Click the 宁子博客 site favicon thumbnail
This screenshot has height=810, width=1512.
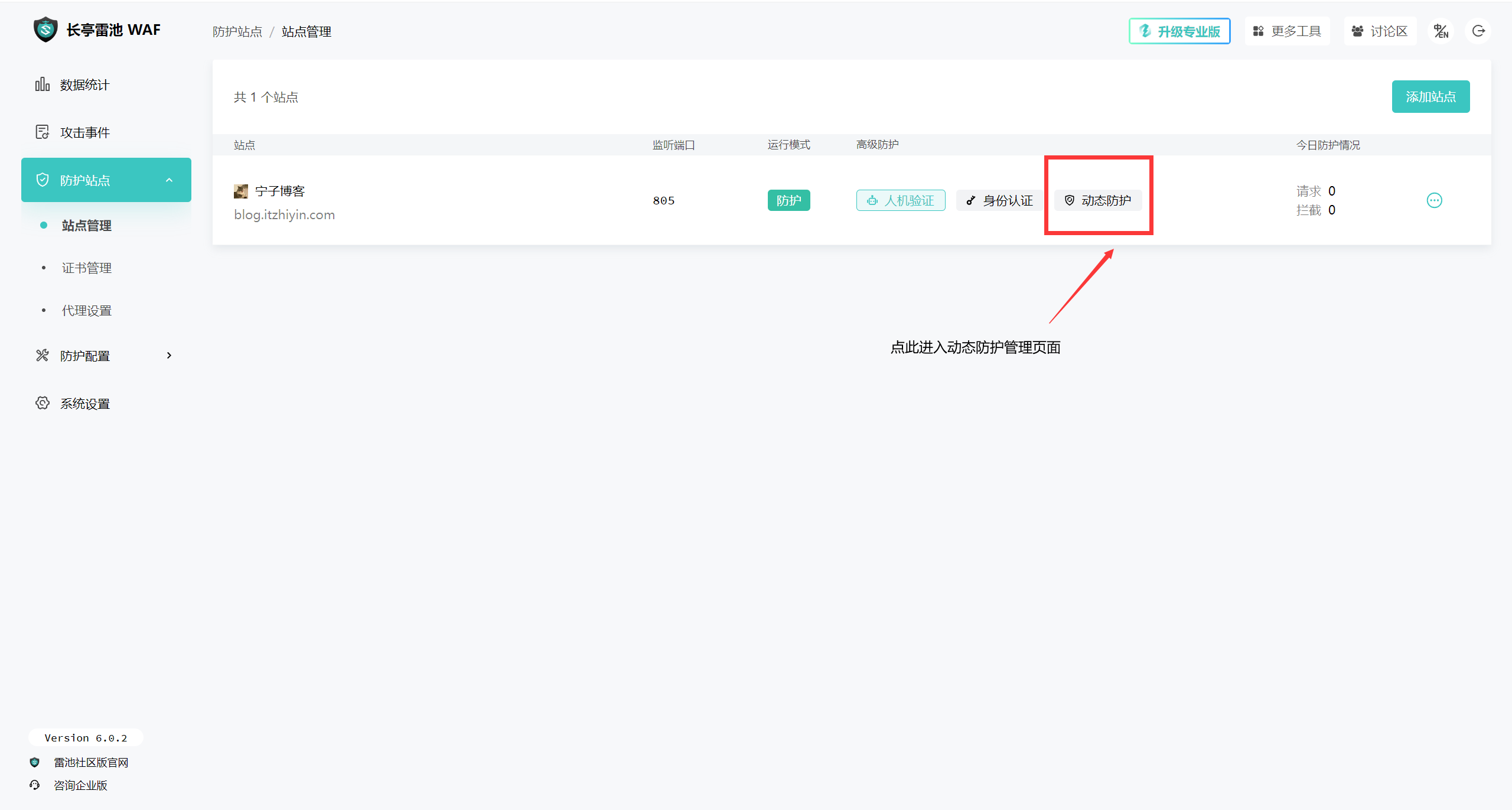(x=241, y=191)
